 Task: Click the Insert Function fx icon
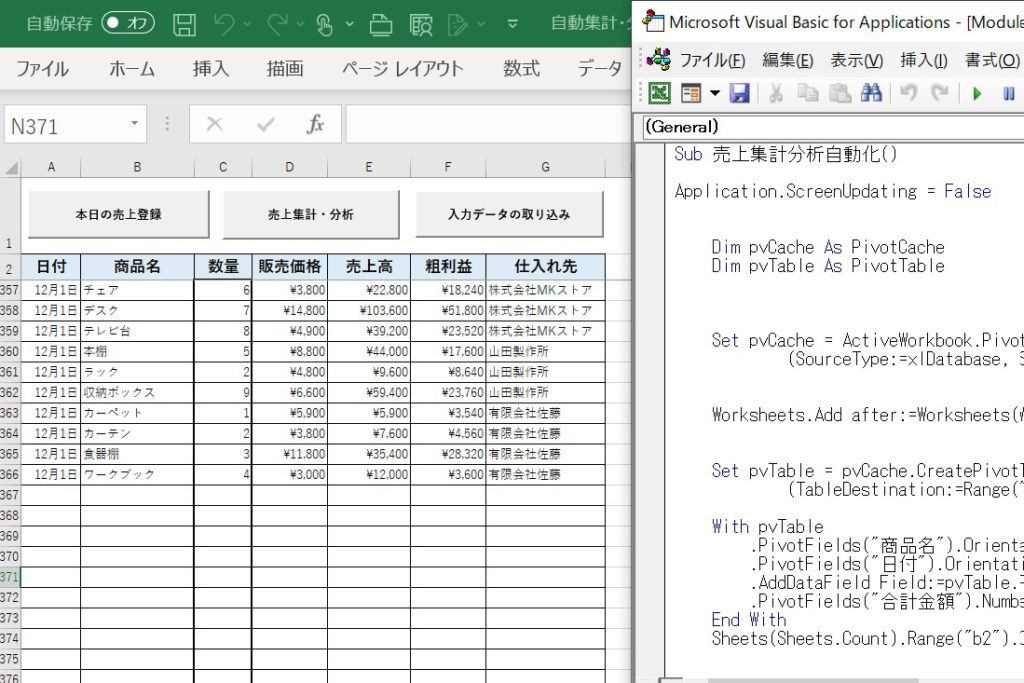click(315, 123)
